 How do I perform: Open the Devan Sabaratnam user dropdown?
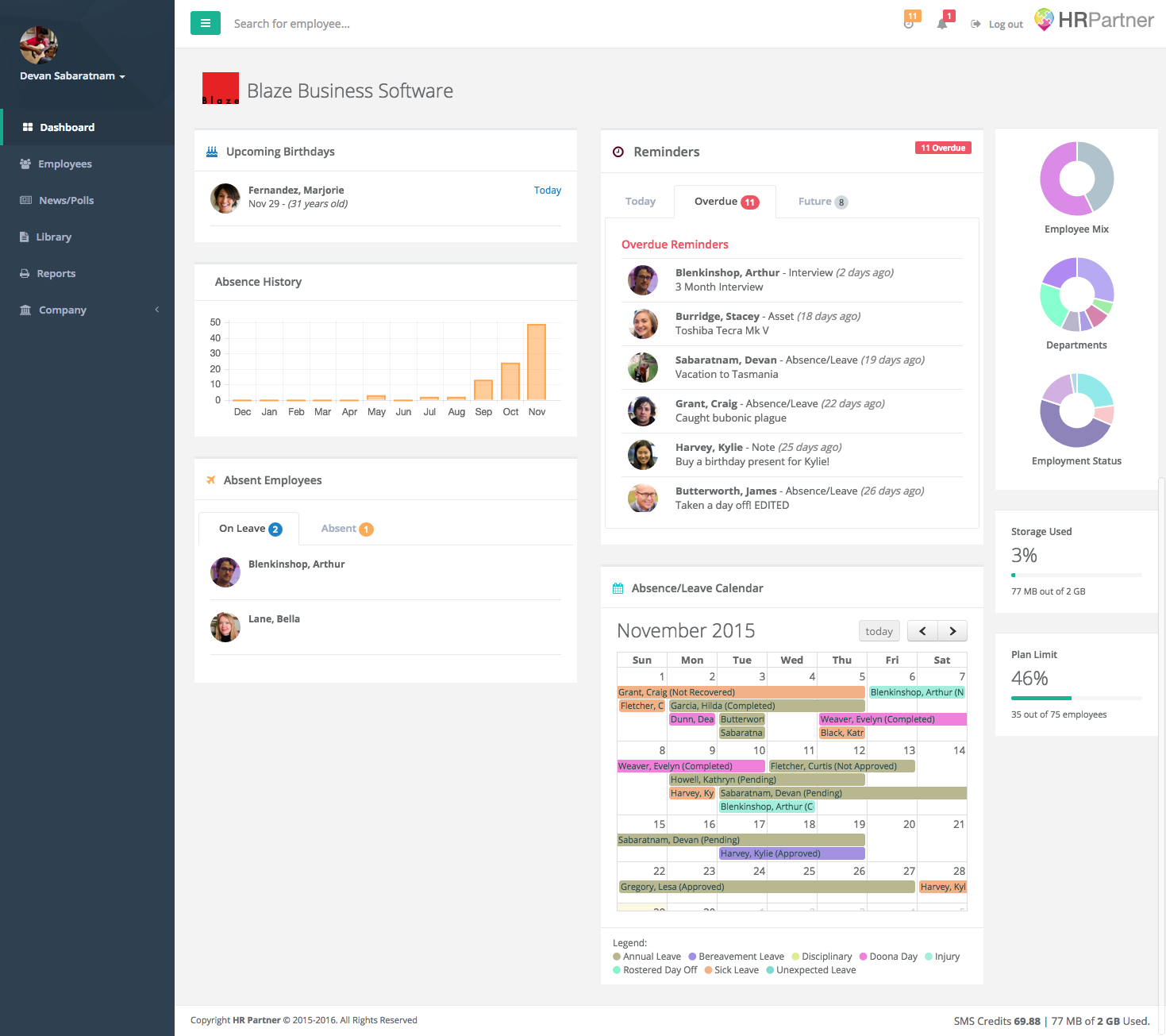click(72, 76)
